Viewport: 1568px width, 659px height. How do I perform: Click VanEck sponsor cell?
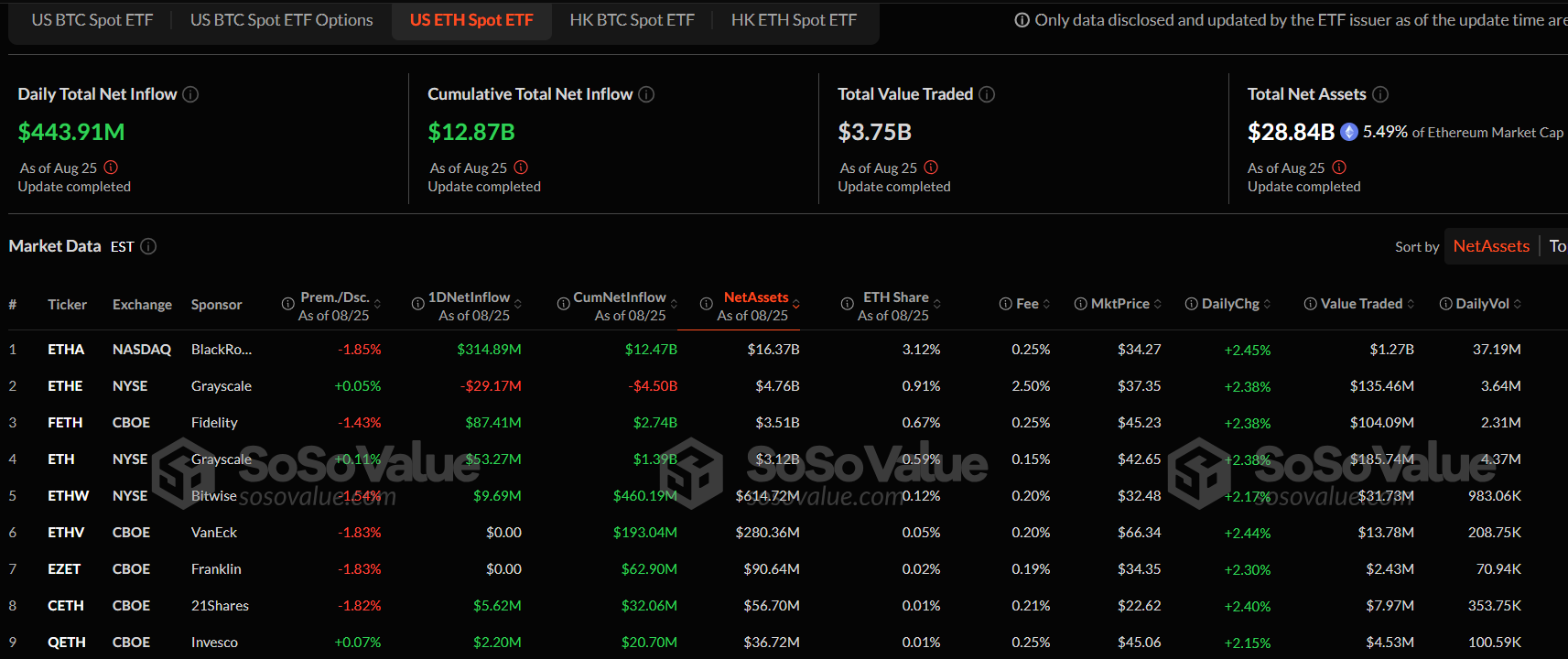(214, 533)
